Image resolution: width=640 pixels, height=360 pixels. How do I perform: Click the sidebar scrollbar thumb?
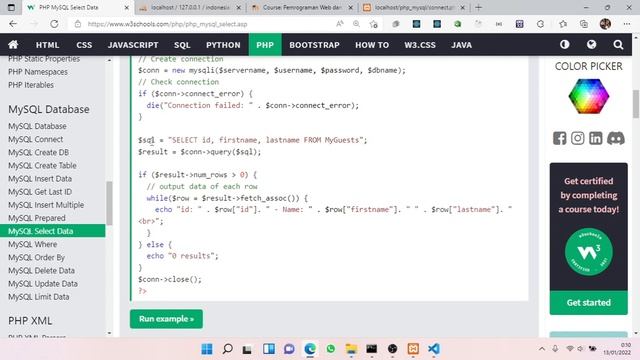(x=109, y=203)
